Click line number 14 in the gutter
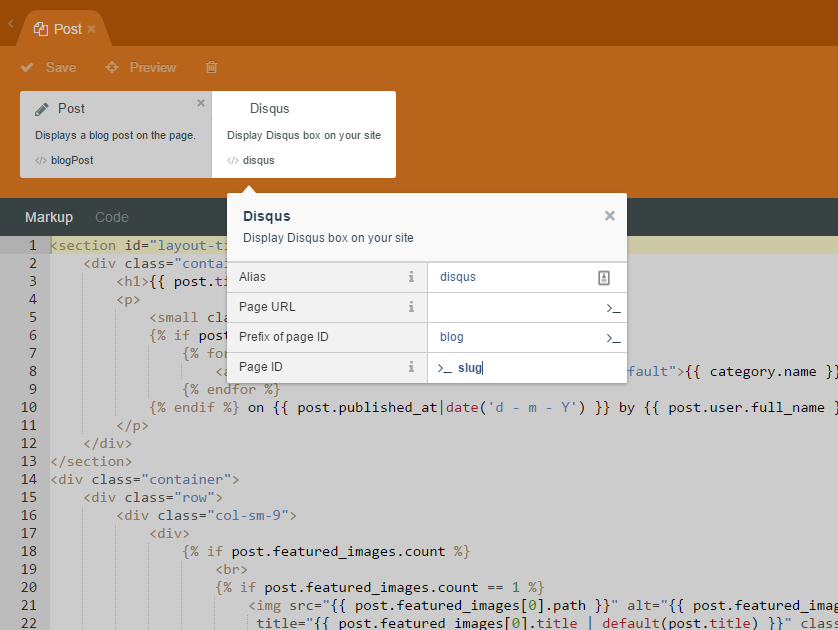Screen dimensions: 838x630 (29, 479)
